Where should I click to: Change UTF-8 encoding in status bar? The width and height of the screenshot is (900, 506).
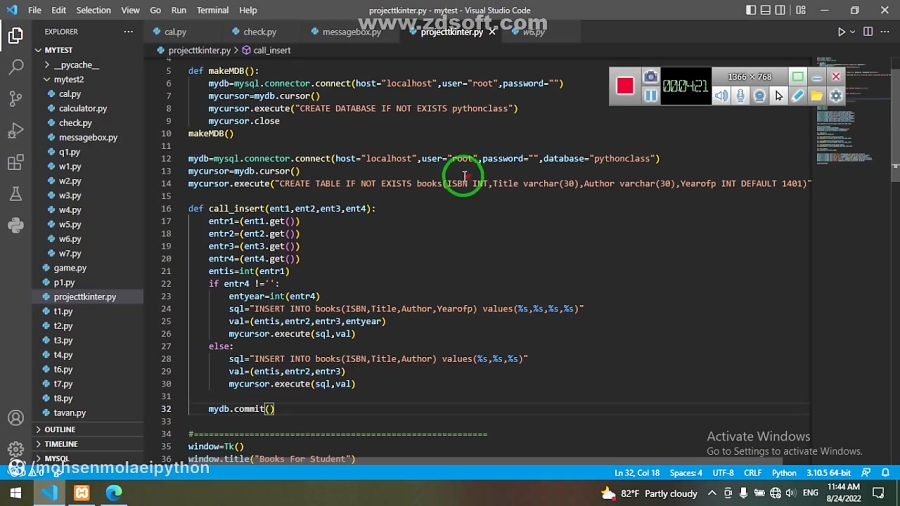click(723, 473)
